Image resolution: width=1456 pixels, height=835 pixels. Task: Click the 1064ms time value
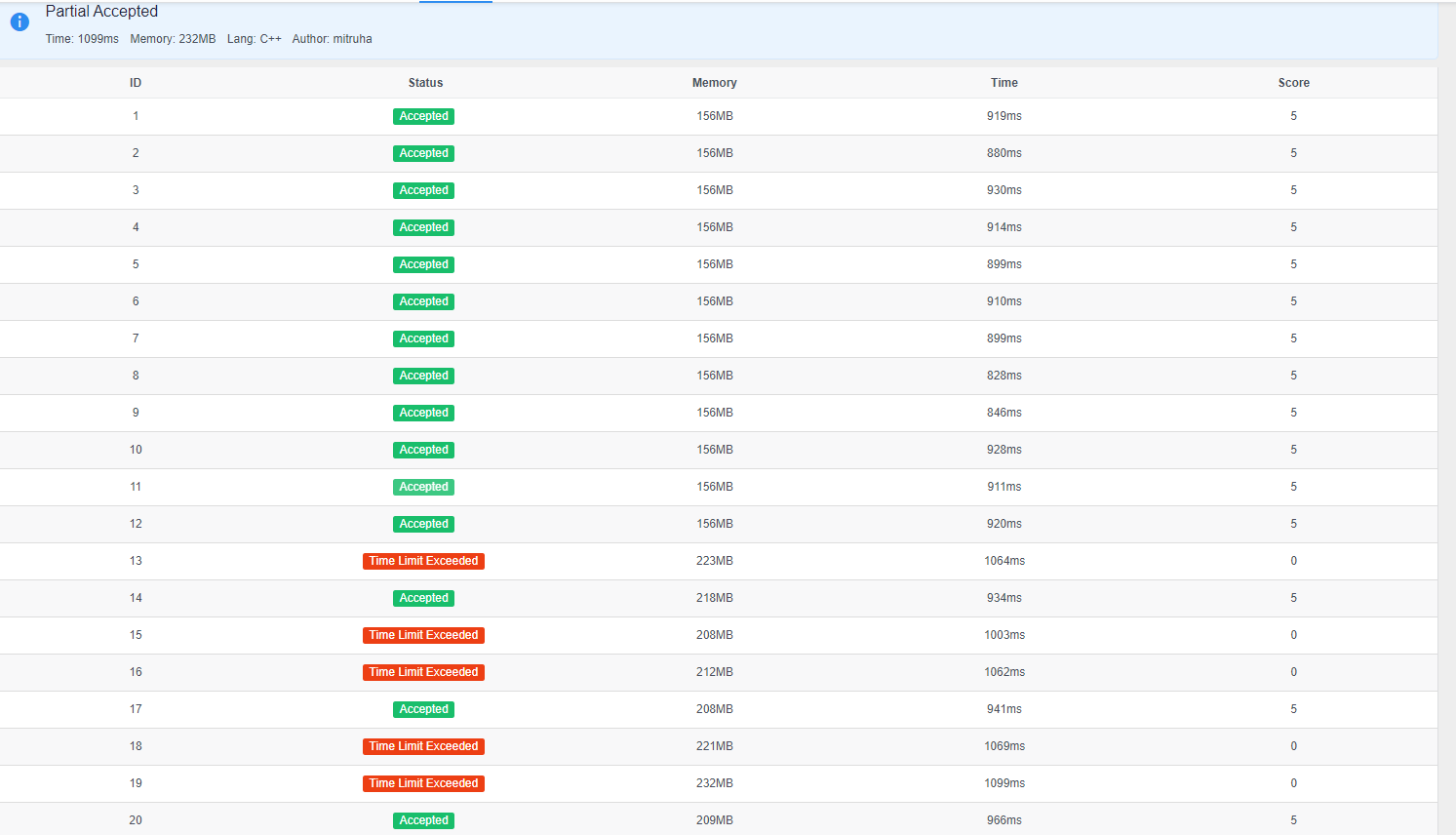pyautogui.click(x=1004, y=561)
